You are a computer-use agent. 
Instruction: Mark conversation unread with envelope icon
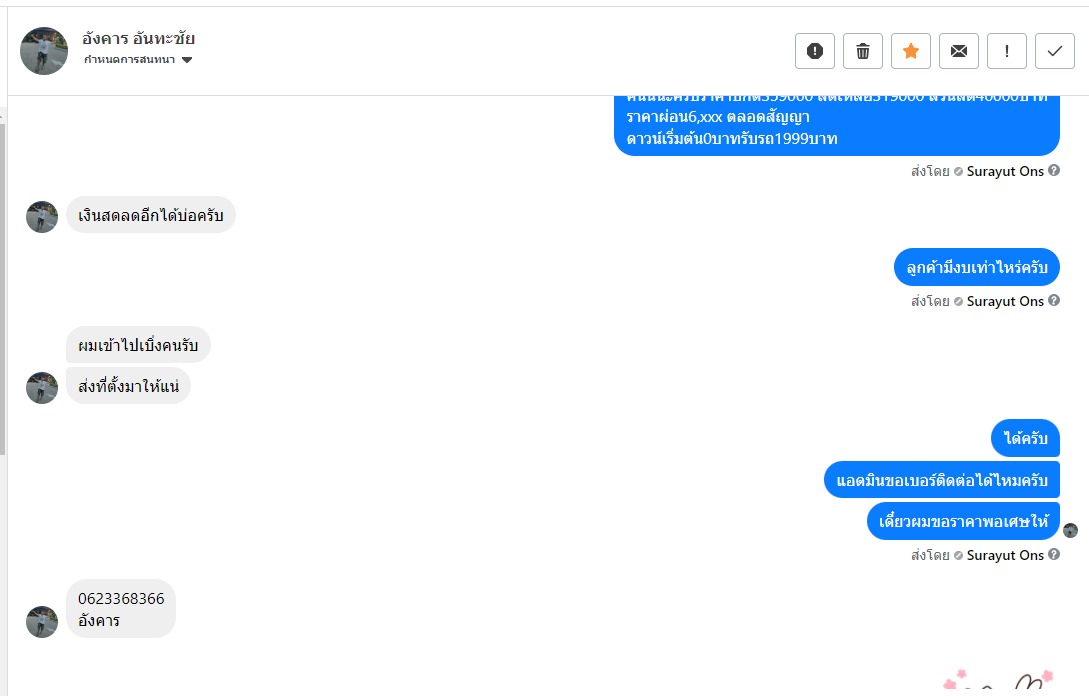[x=959, y=51]
